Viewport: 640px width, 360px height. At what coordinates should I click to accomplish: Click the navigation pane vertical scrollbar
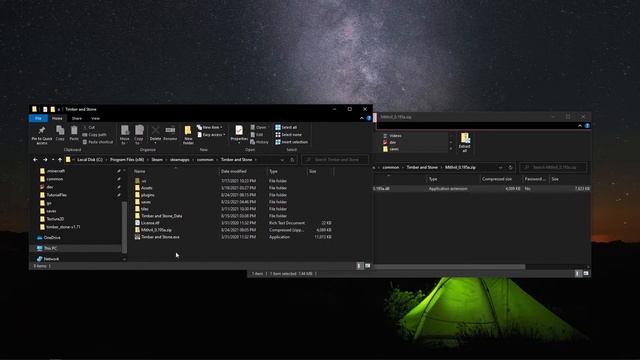coord(124,227)
